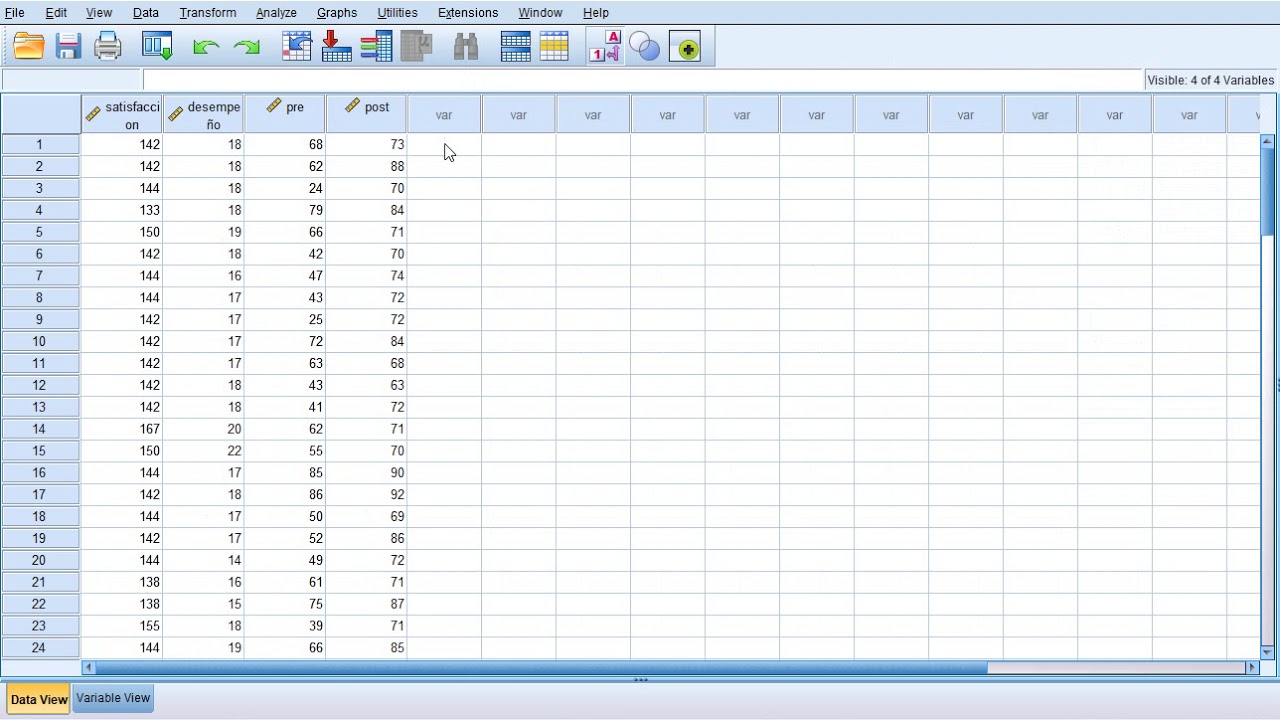Go to variable icon with red arrow
Viewport: 1280px width, 720px height.
(337, 46)
